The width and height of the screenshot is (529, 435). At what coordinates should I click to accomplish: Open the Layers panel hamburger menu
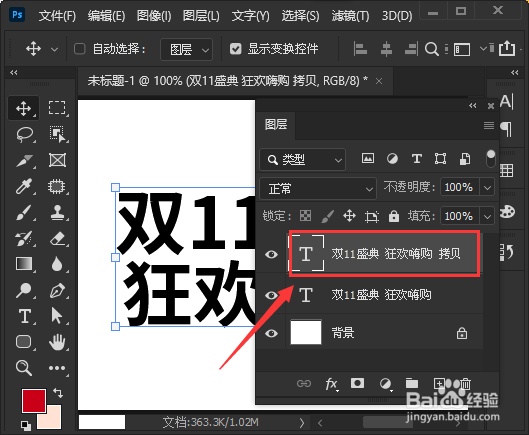(x=489, y=126)
